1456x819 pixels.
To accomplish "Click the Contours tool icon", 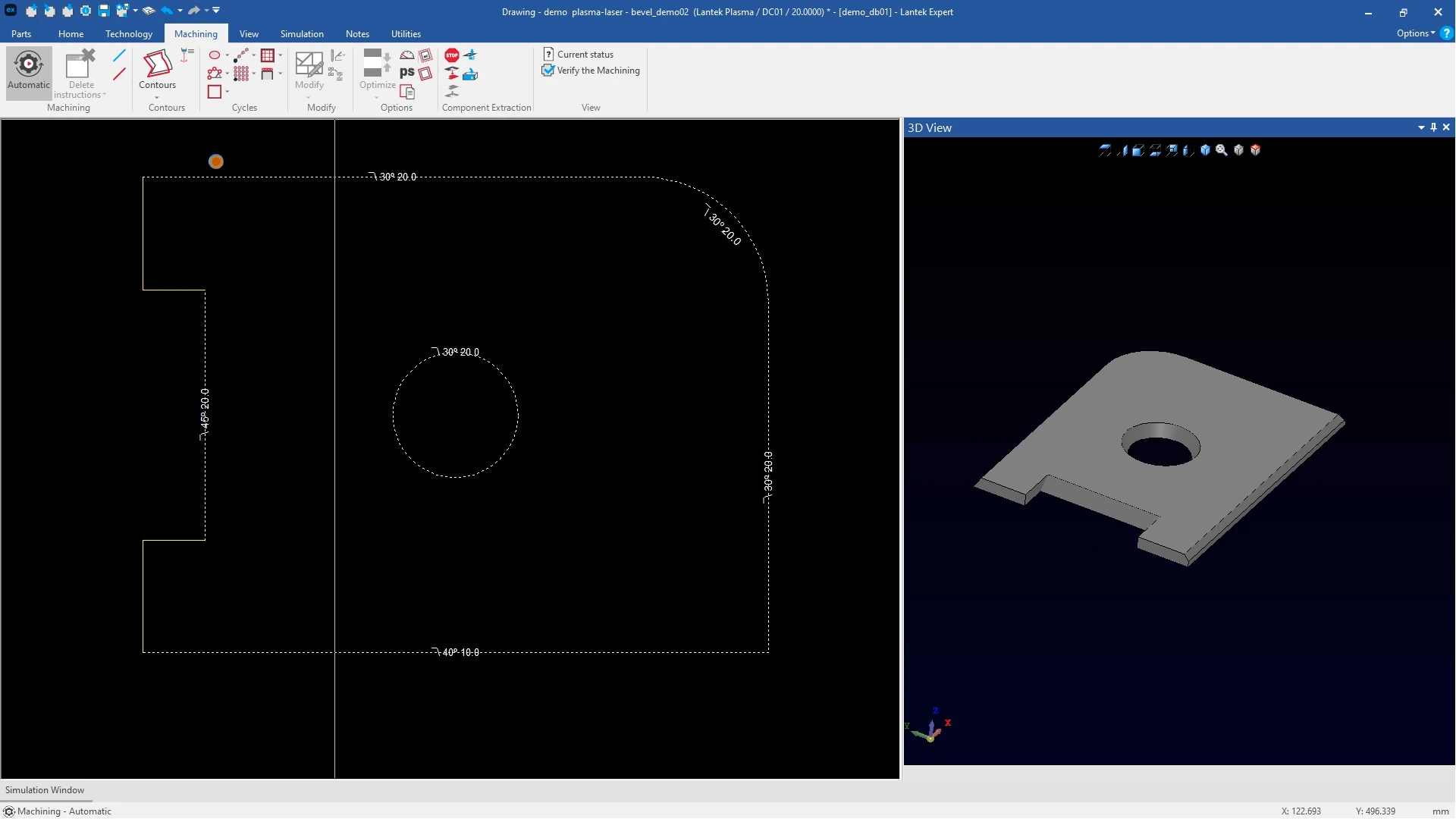I will 157,64.
